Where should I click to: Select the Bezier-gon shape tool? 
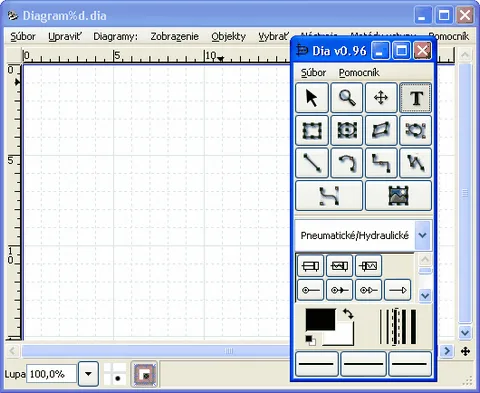[x=416, y=130]
